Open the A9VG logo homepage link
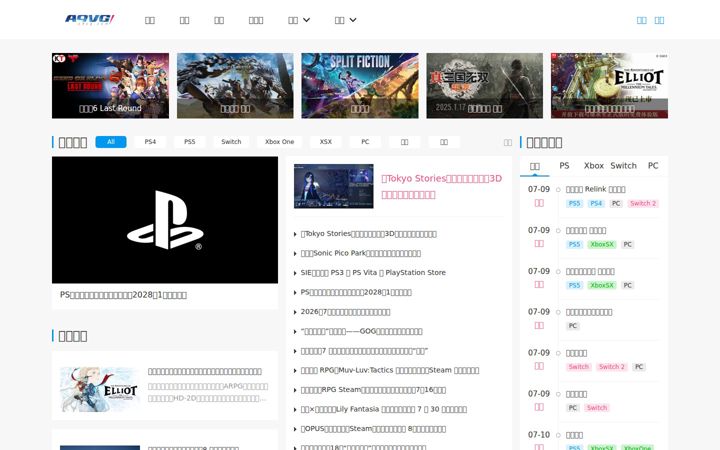 pyautogui.click(x=90, y=19)
